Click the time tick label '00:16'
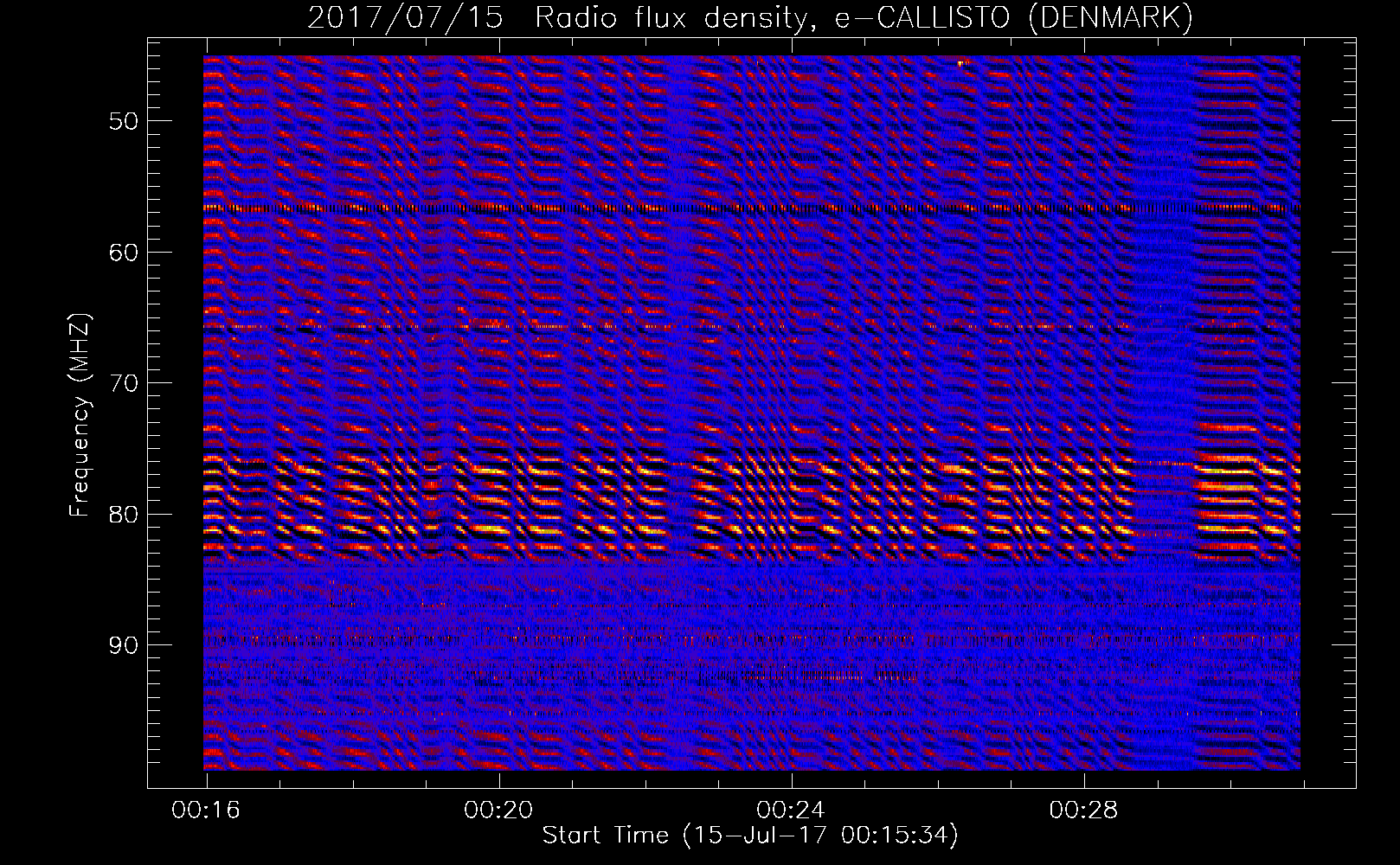Viewport: 1400px width, 865px height. click(x=206, y=811)
